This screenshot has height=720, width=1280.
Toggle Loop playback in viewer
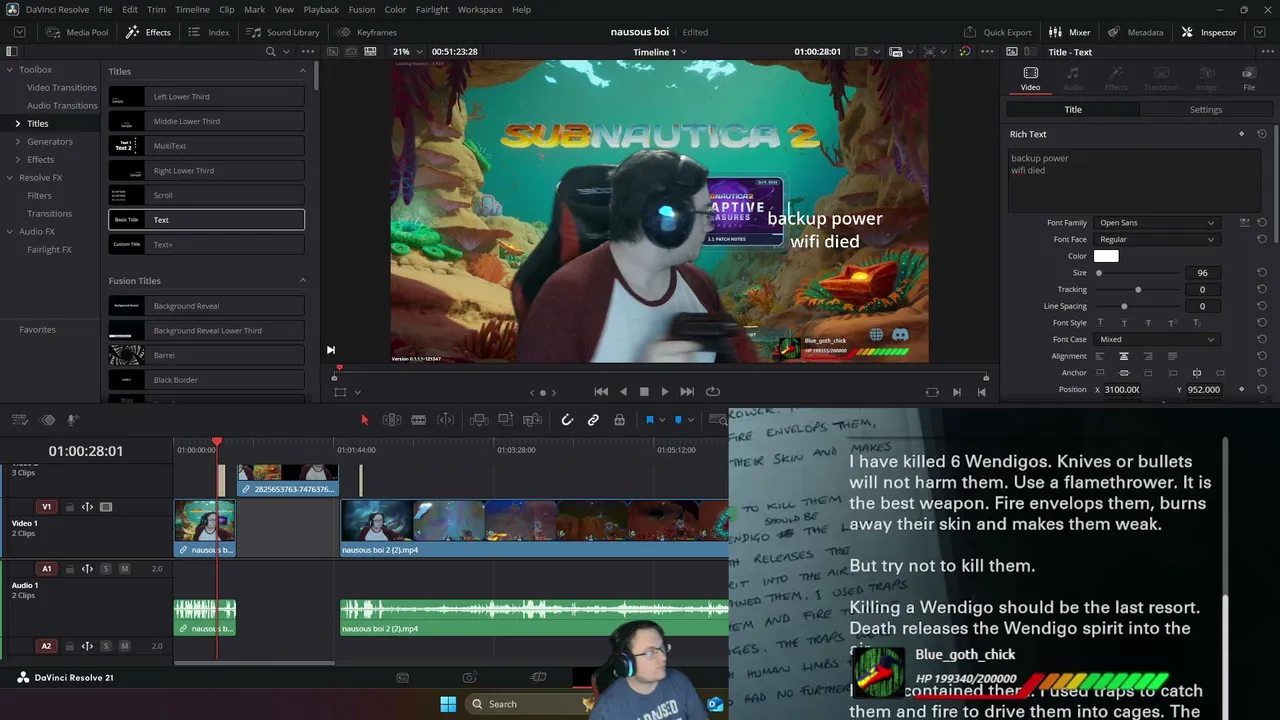713,392
